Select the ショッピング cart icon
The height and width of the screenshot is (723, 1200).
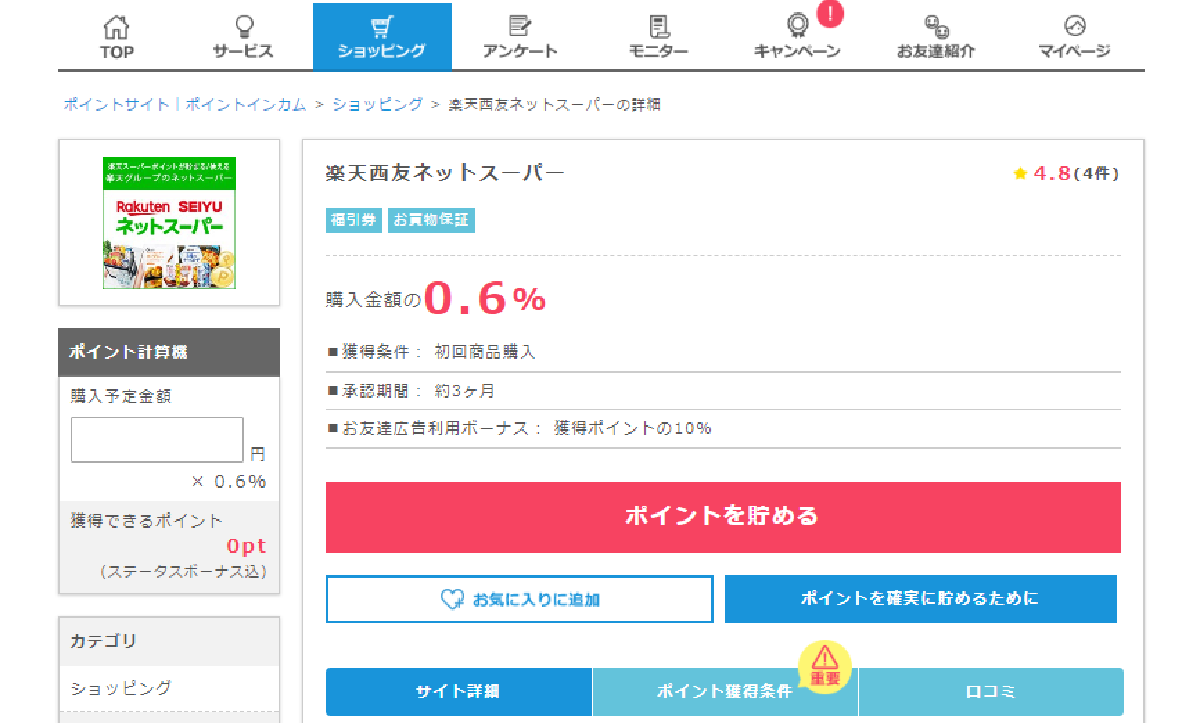point(381,27)
